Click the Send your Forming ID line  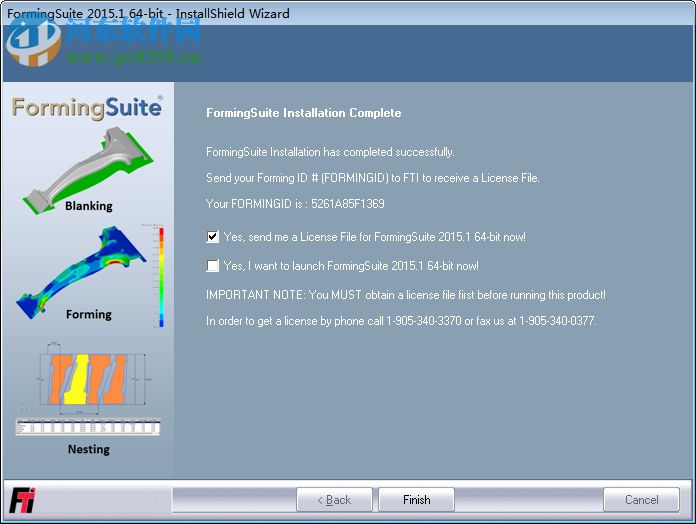point(373,178)
